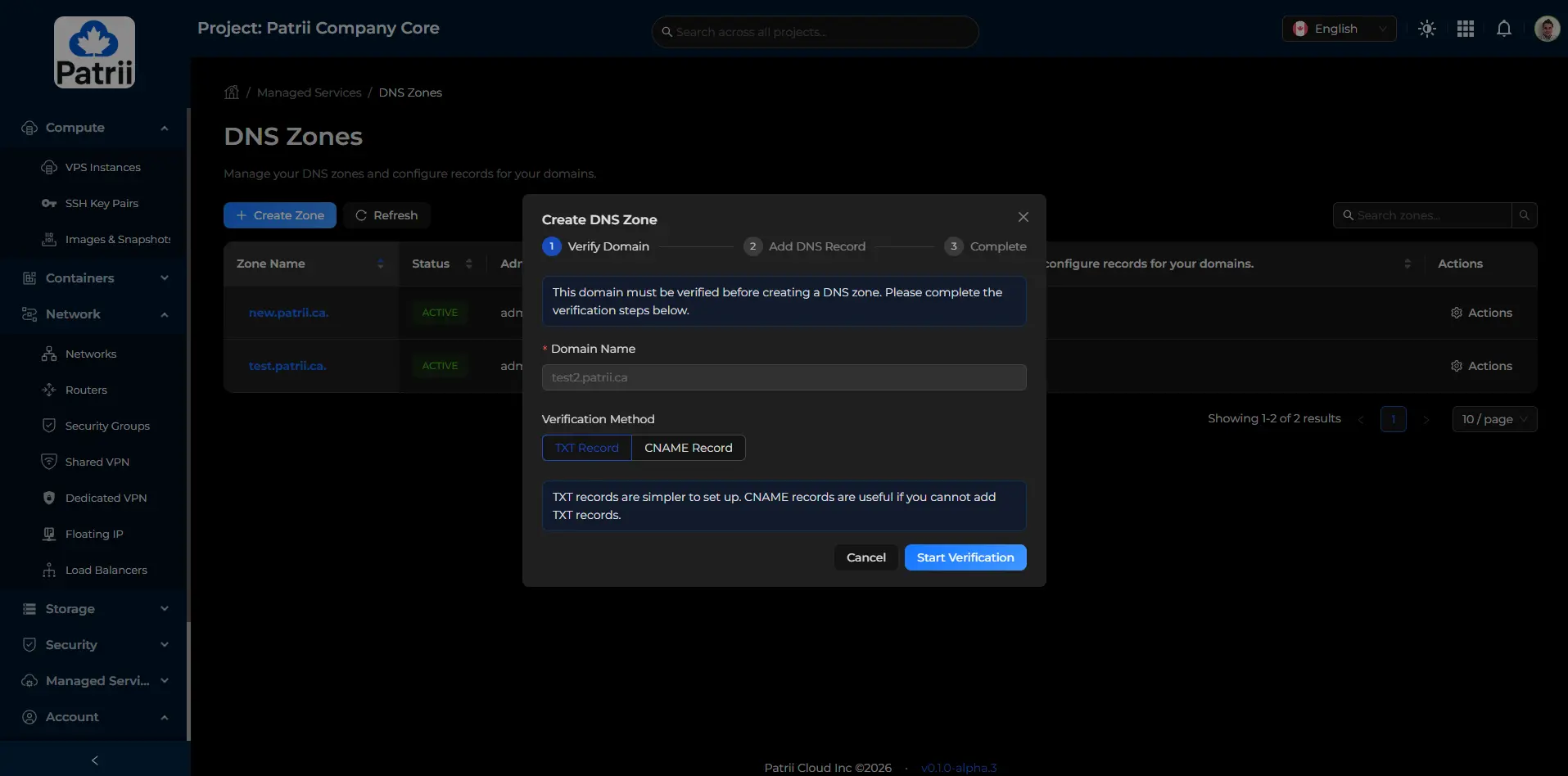The width and height of the screenshot is (1568, 776).
Task: Select TXT Record verification method
Action: click(x=586, y=448)
